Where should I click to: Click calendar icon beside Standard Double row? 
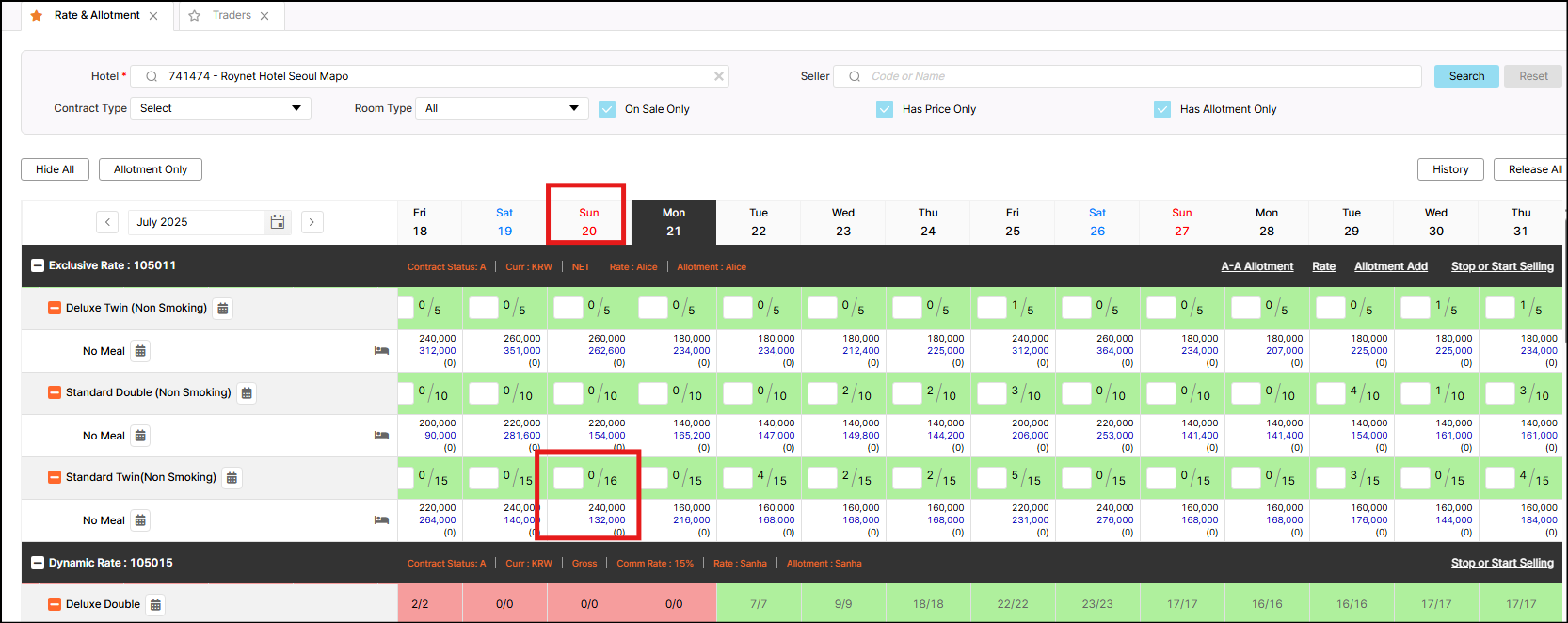coord(247,393)
